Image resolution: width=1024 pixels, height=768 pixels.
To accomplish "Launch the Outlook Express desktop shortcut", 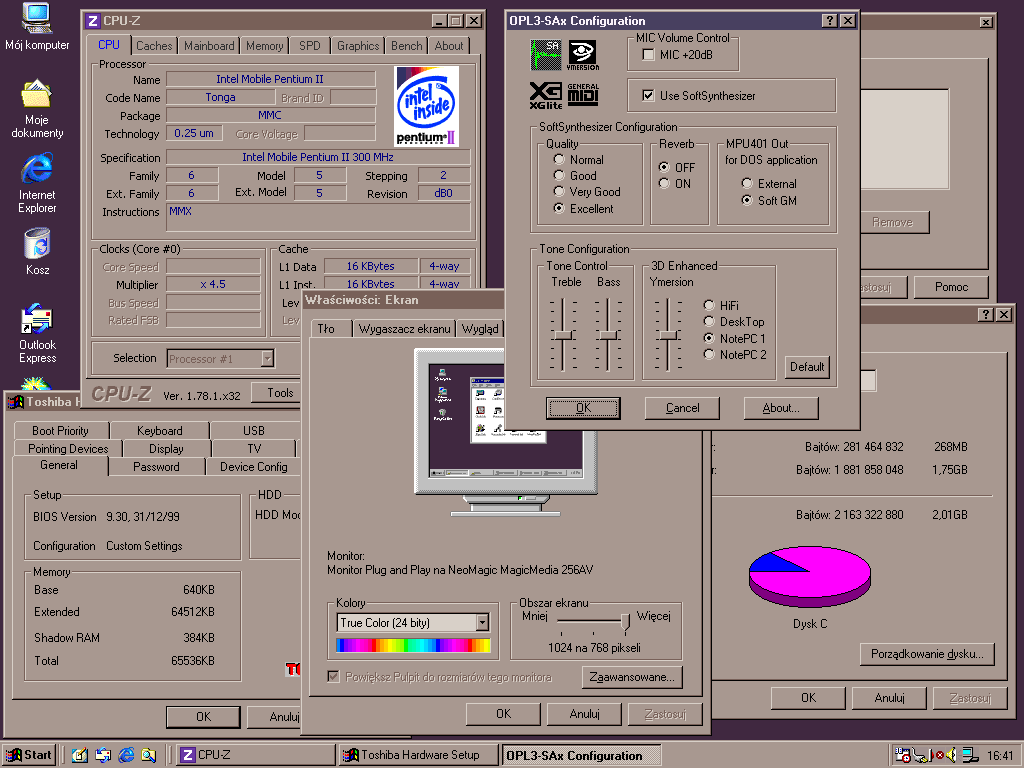I will pos(37,320).
